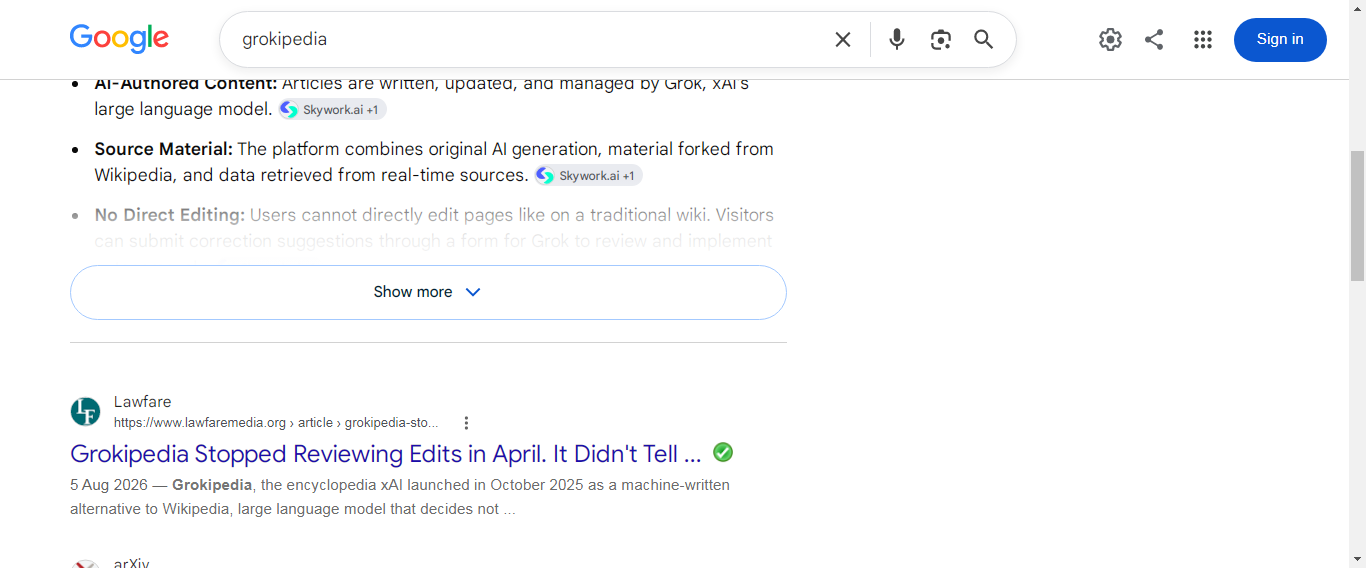Open quick settings gear icon
This screenshot has width=1366, height=568.
click(x=1110, y=39)
